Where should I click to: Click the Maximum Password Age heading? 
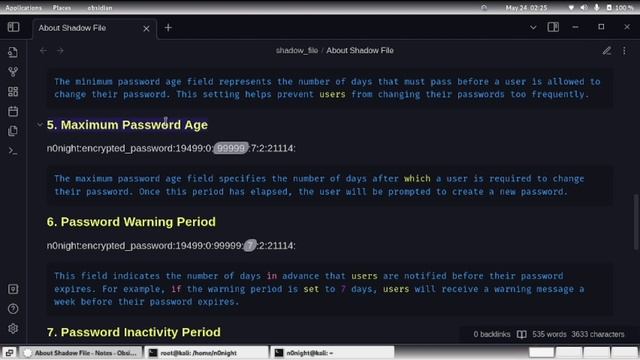coord(127,125)
